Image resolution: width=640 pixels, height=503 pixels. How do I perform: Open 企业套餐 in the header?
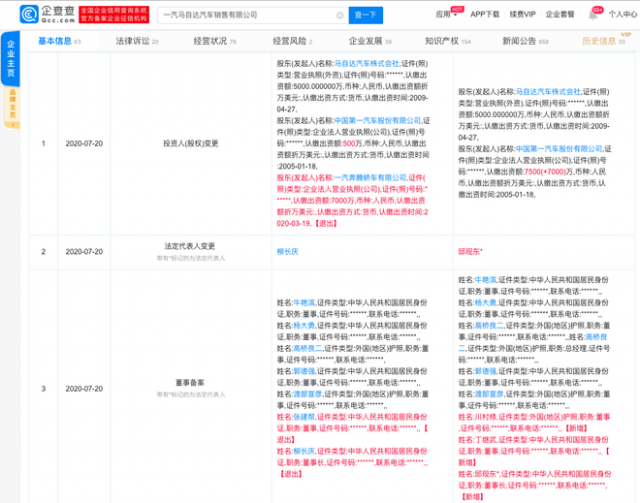click(x=560, y=14)
